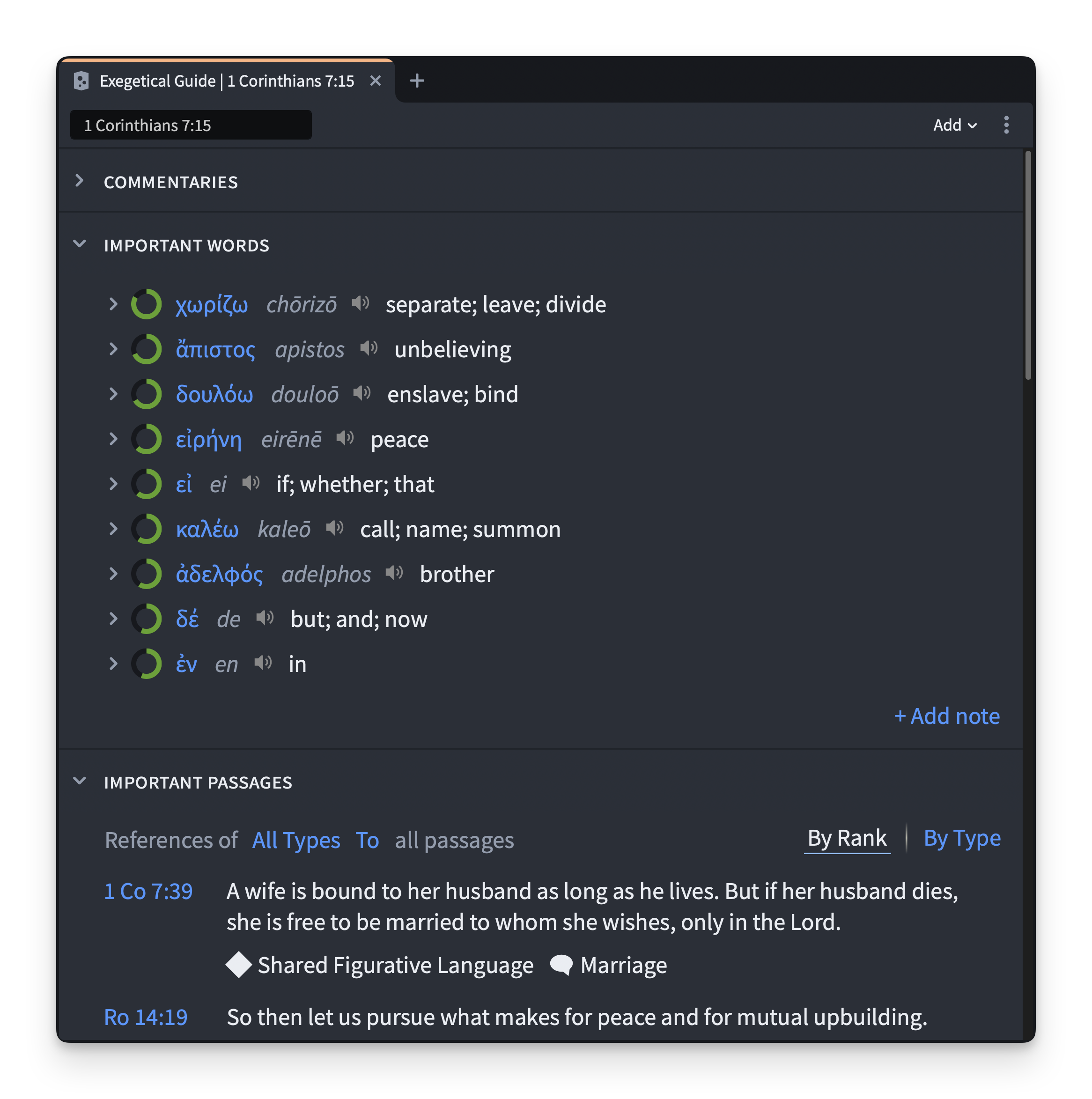Image resolution: width=1092 pixels, height=1099 pixels.
Task: Open the Add dropdown menu
Action: tap(954, 125)
